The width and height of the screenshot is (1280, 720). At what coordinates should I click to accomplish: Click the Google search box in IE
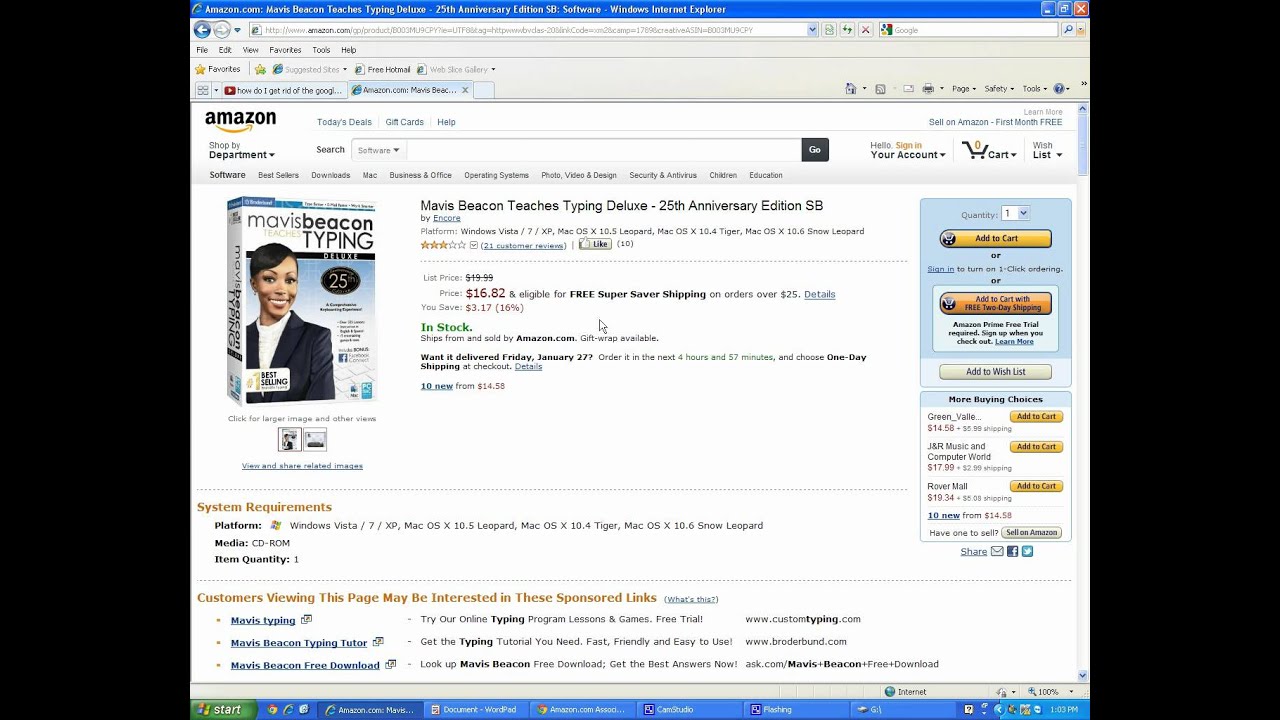point(968,30)
